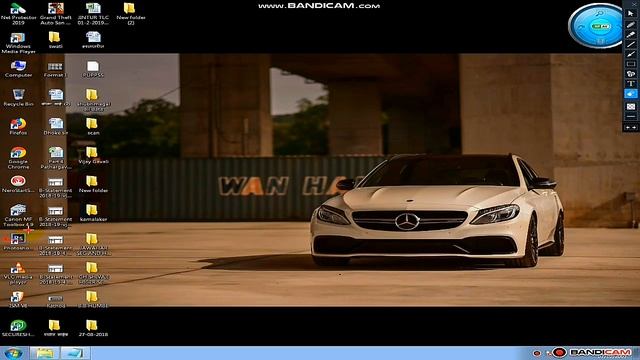Open Net Protector 2019 shortcut
Image resolution: width=640 pixels, height=360 pixels.
pos(18,13)
